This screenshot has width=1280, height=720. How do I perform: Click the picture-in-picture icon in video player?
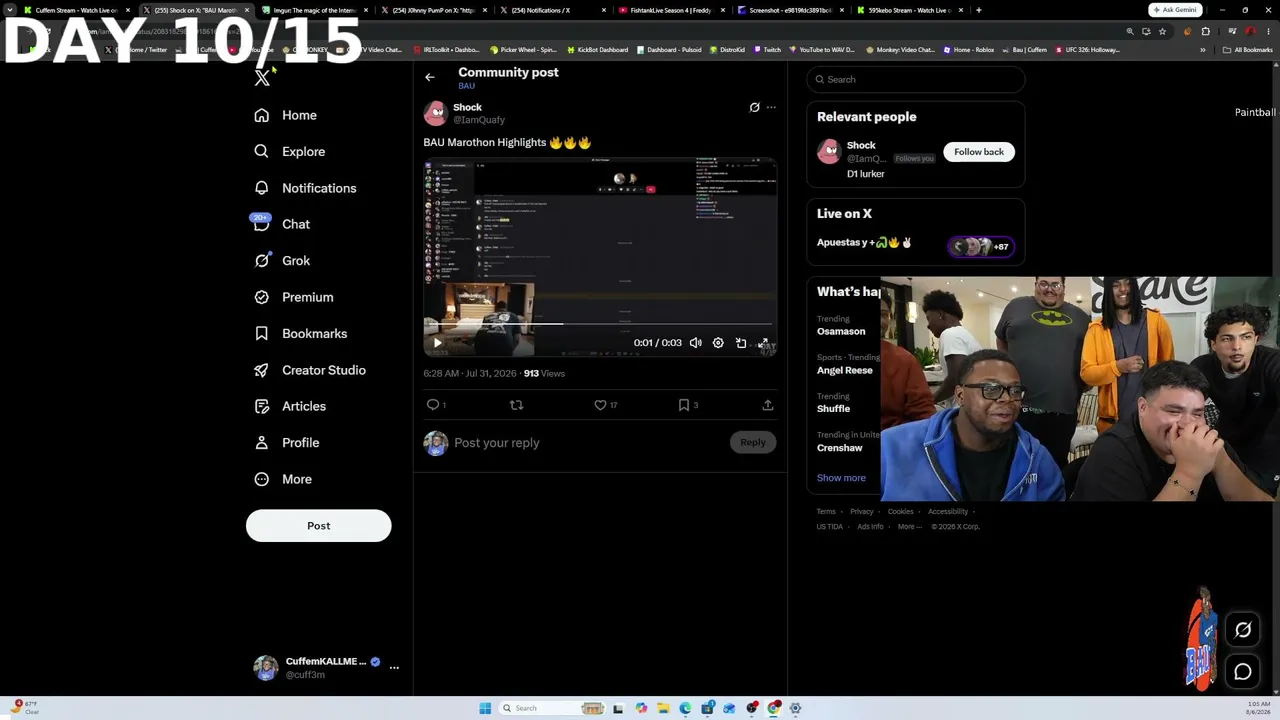pos(741,343)
